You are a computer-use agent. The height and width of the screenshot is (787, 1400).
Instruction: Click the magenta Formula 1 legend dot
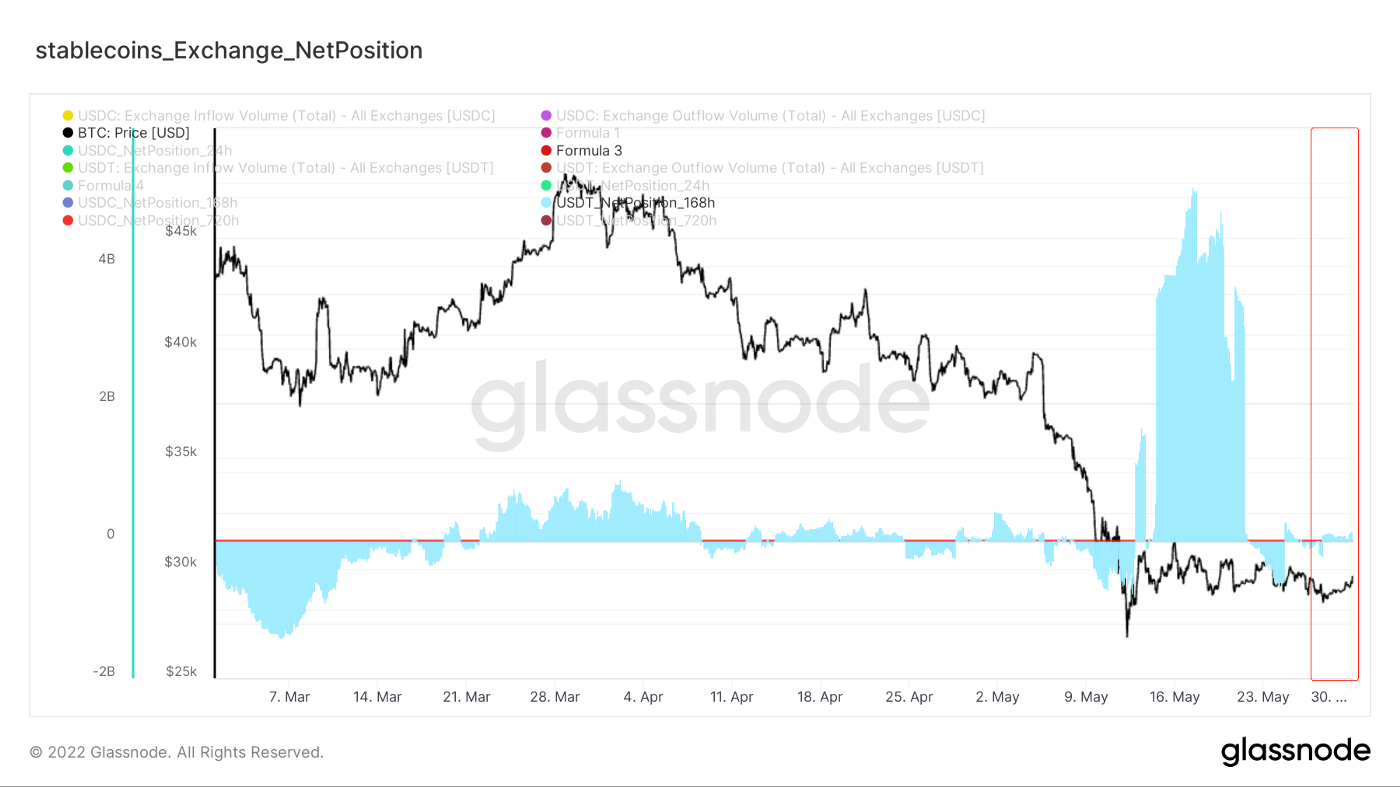point(546,133)
